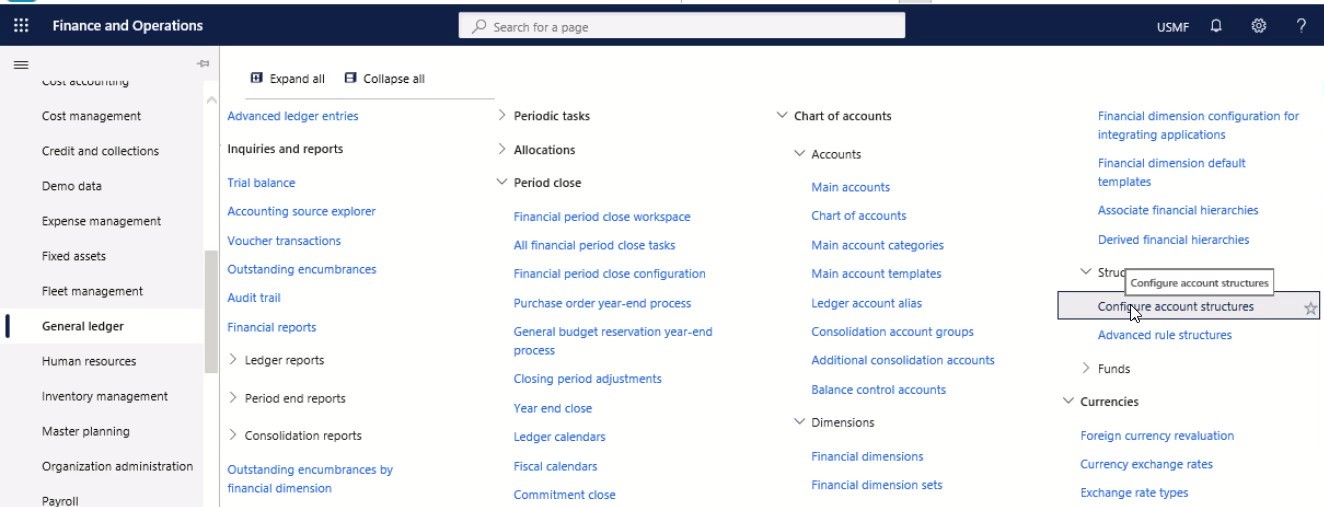The height and width of the screenshot is (507, 1324).
Task: Open Financial reports link
Action: tap(272, 327)
